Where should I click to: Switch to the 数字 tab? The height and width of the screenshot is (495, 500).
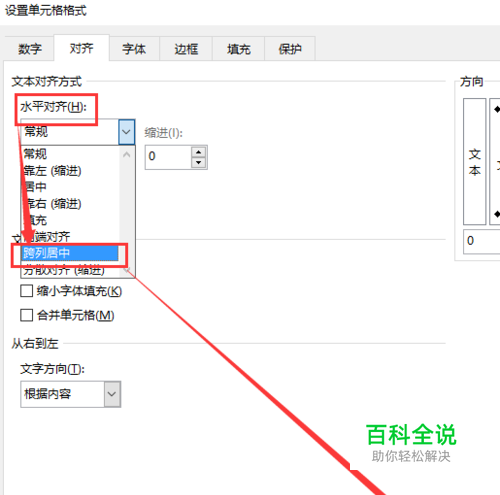click(29, 49)
